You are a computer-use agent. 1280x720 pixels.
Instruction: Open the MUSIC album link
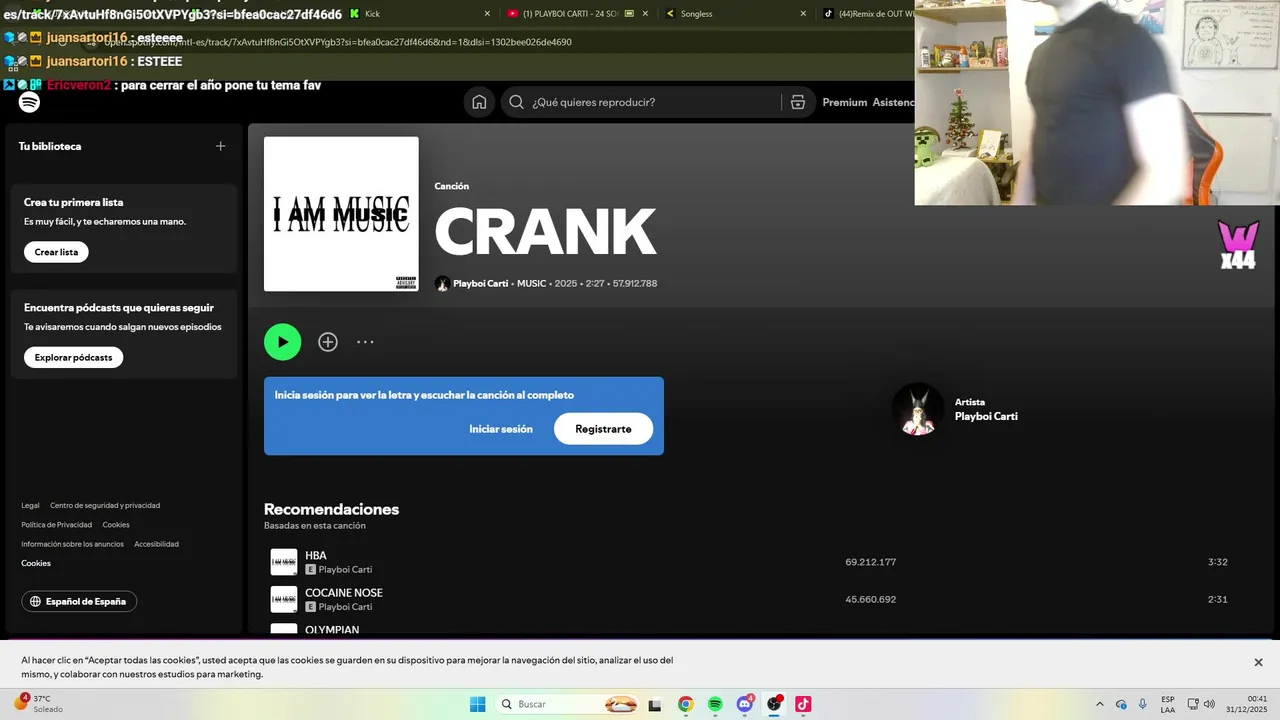point(532,284)
